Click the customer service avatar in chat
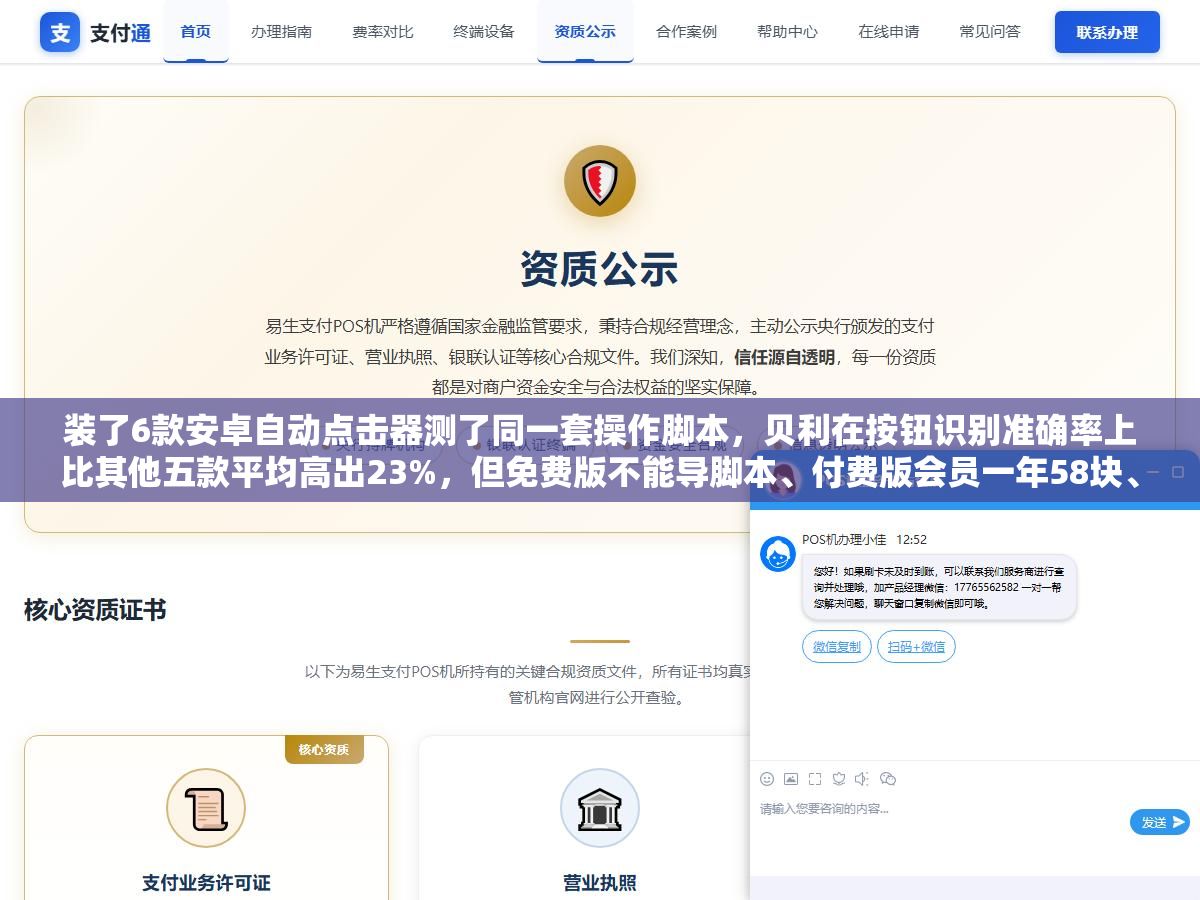 [x=778, y=554]
